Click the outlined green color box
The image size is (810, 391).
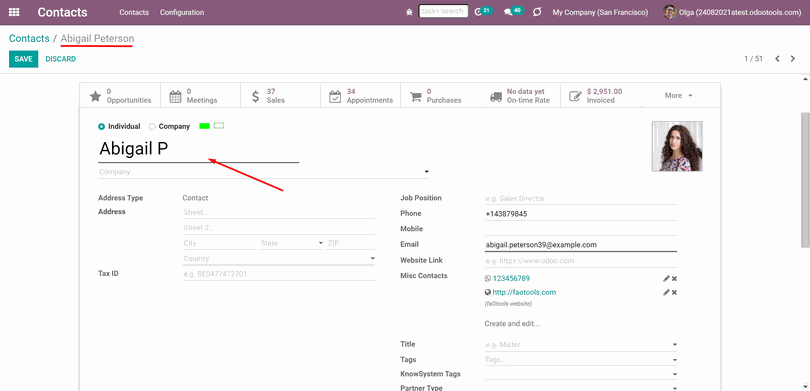[x=219, y=126]
